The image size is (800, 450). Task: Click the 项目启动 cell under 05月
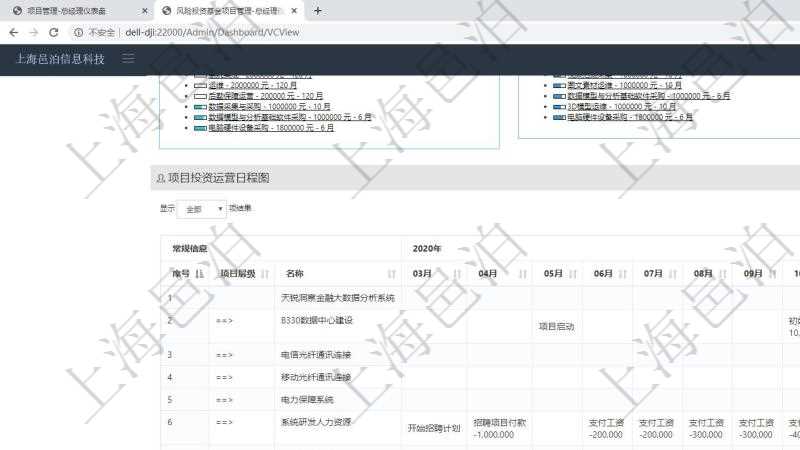(556, 327)
